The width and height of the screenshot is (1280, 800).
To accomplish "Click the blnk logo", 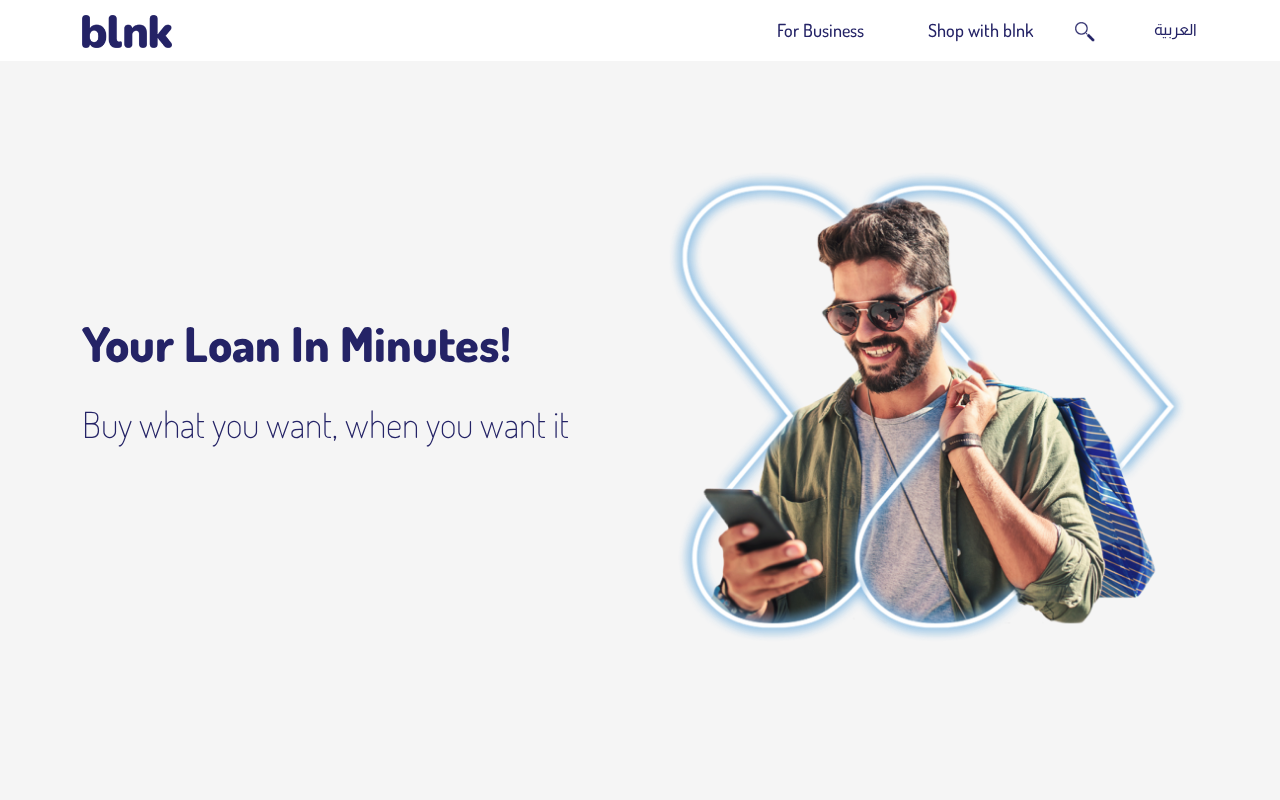I will click(x=127, y=31).
